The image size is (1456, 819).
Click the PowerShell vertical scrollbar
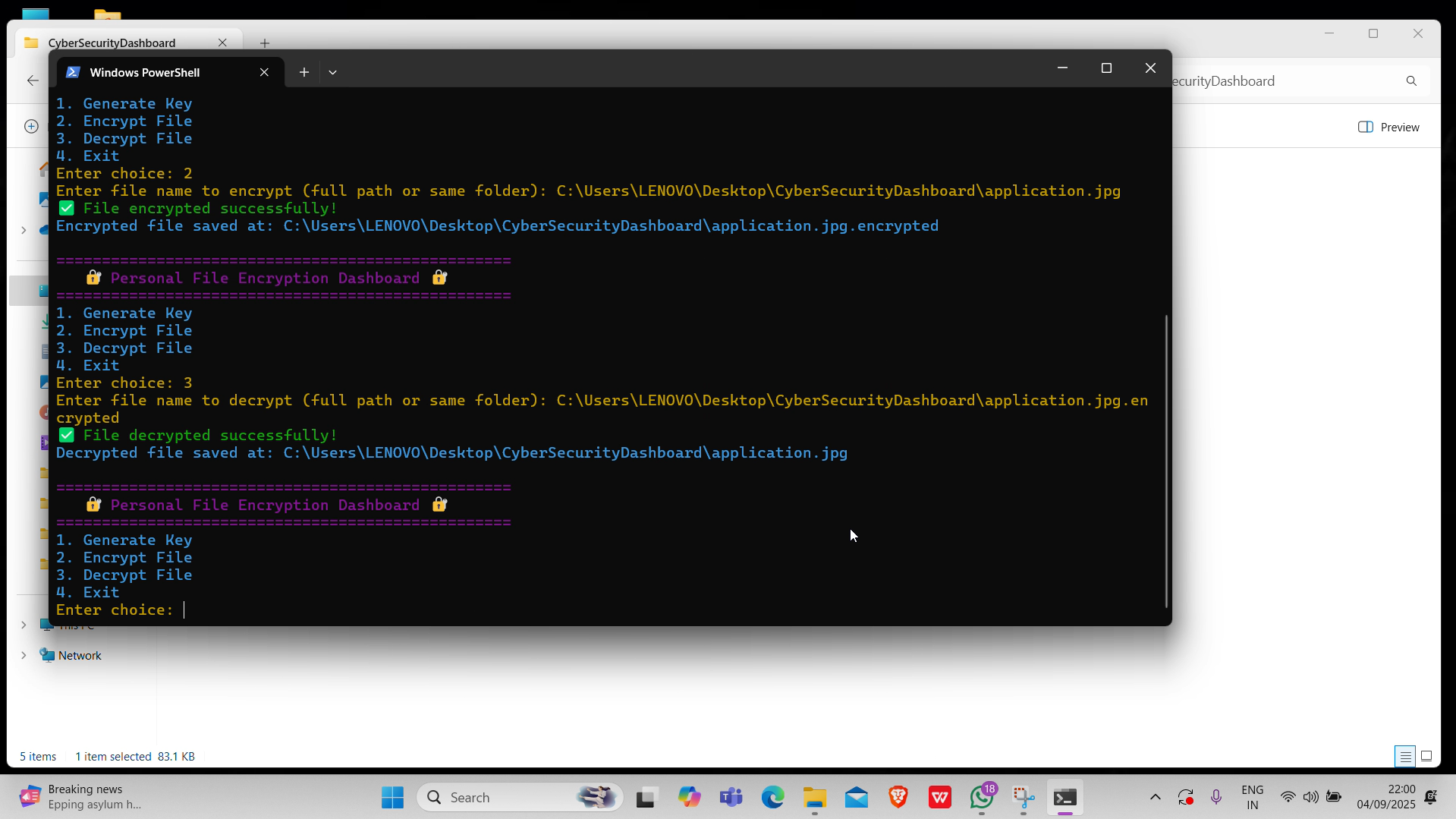tap(1165, 460)
